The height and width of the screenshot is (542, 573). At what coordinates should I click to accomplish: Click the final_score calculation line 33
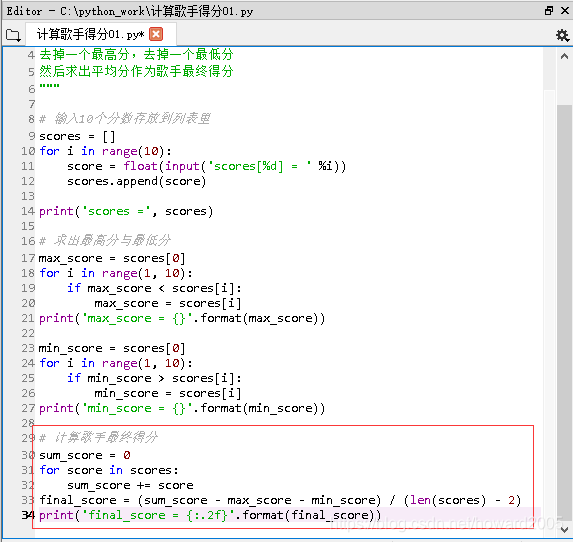(280, 500)
